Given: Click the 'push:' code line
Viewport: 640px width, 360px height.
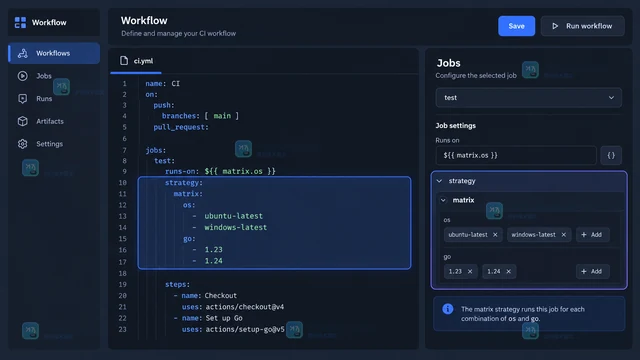Looking at the screenshot, I should (x=164, y=105).
